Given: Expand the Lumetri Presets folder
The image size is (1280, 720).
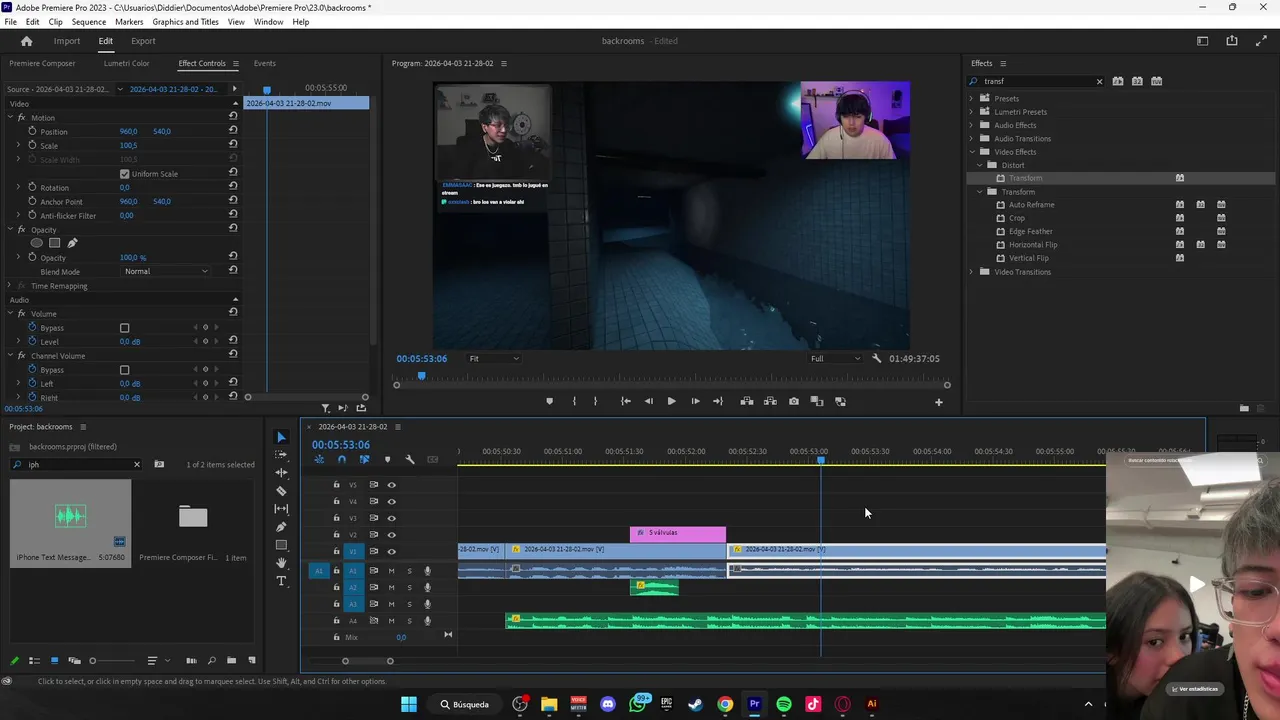Looking at the screenshot, I should click(971, 112).
